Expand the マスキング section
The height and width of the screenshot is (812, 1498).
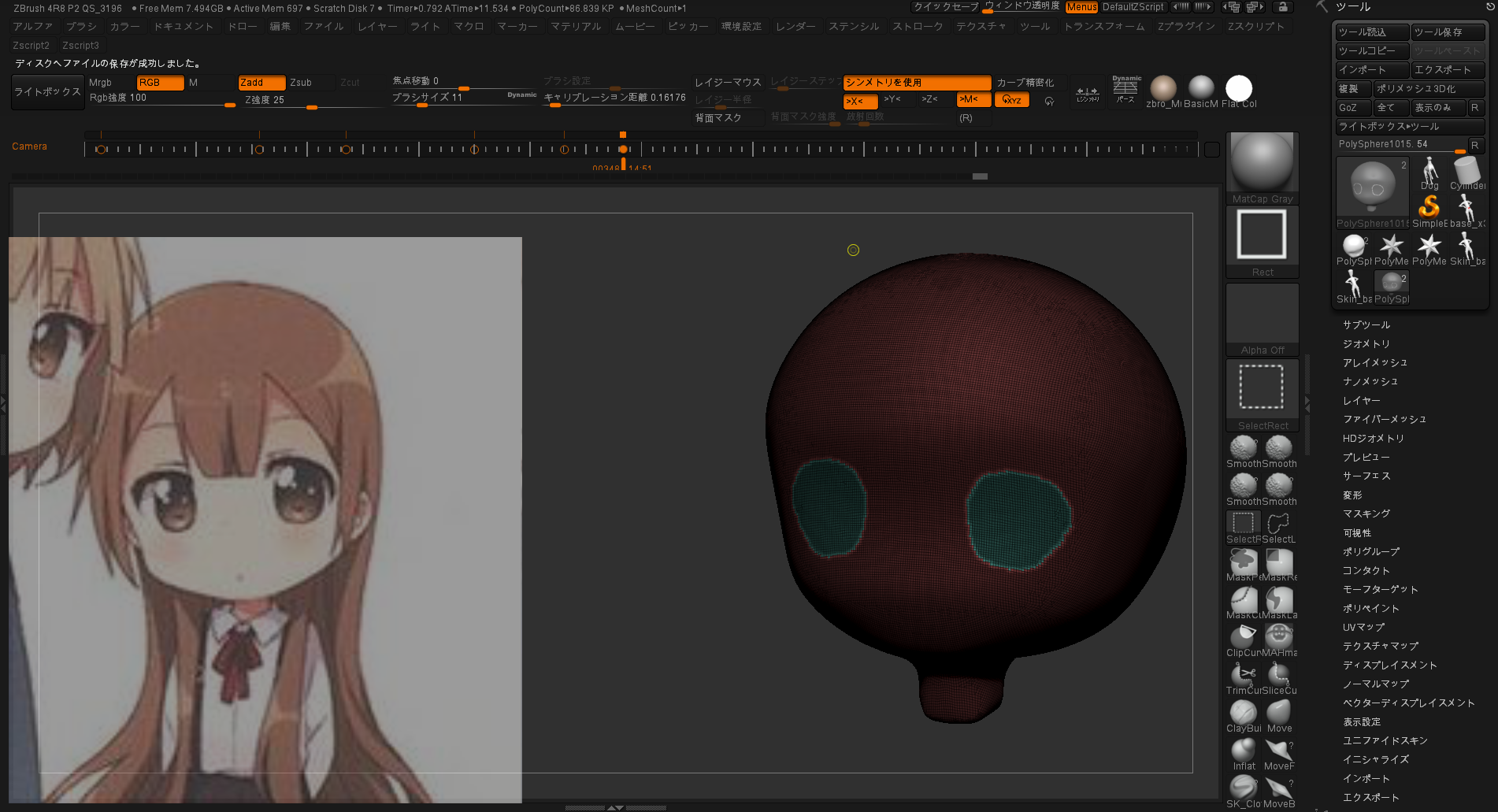(x=1366, y=514)
